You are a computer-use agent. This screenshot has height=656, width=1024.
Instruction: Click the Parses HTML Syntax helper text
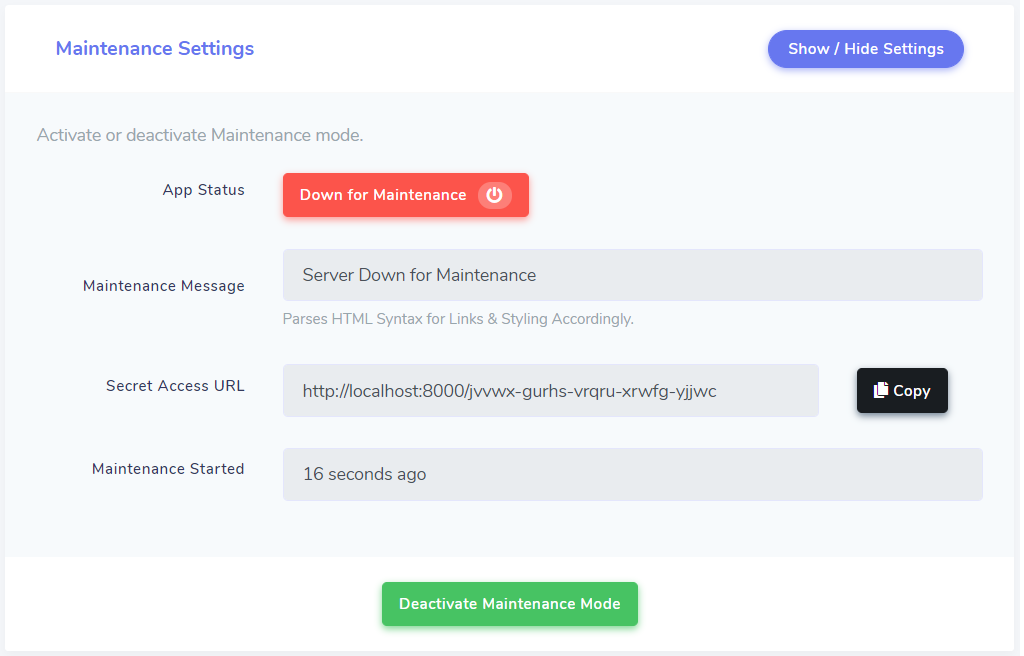point(458,319)
